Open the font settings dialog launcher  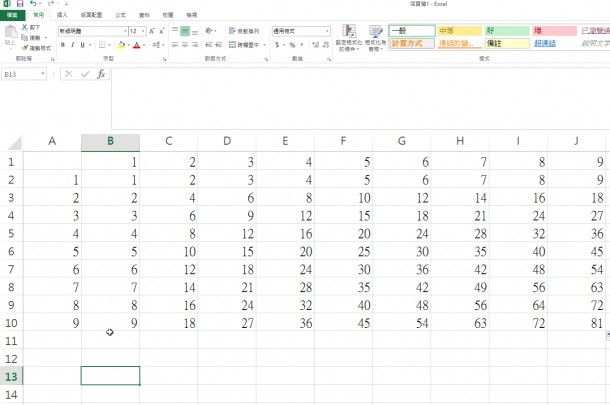165,60
